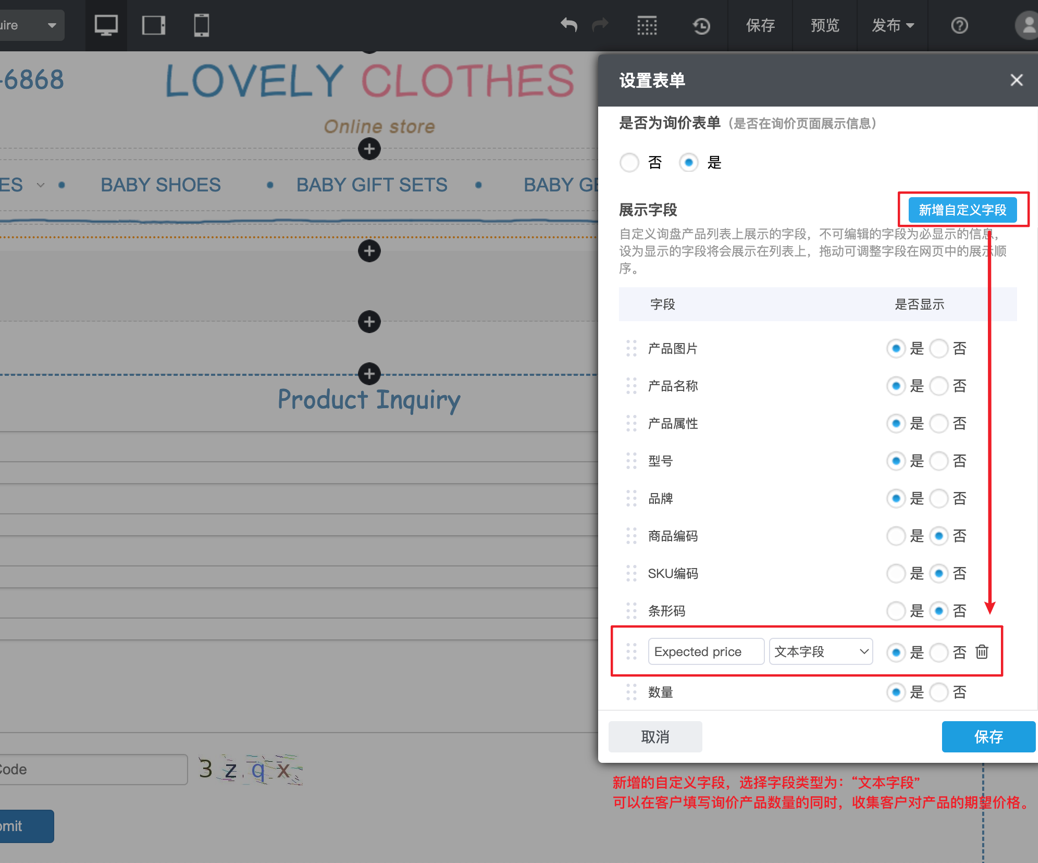Open the 文本字段 field type dropdown
Image resolution: width=1038 pixels, height=863 pixels.
click(x=820, y=652)
